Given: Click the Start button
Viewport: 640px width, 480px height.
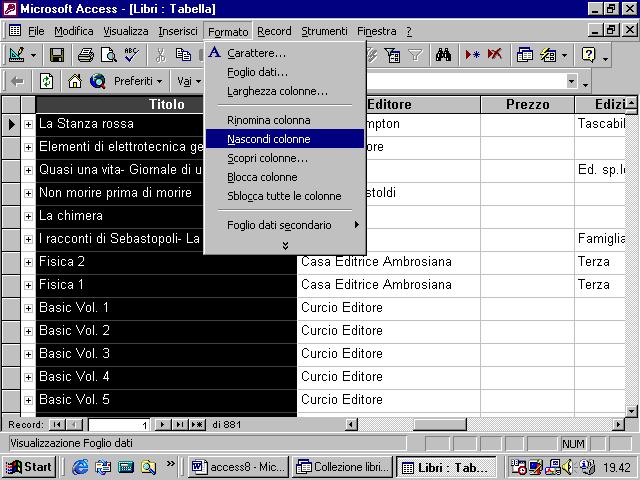Looking at the screenshot, I should [x=29, y=467].
